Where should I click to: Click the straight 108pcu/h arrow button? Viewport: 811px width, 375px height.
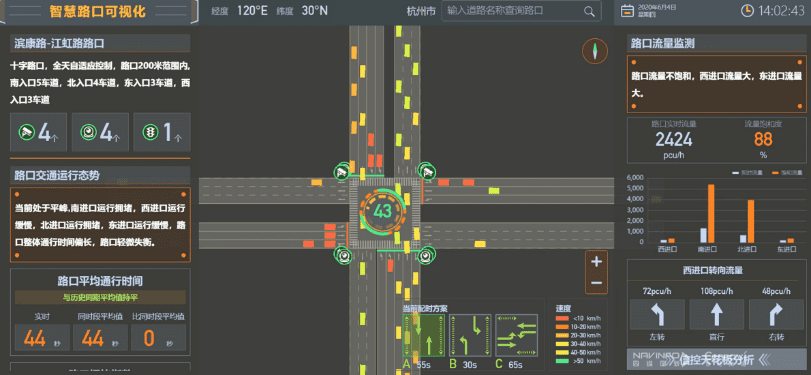[717, 314]
